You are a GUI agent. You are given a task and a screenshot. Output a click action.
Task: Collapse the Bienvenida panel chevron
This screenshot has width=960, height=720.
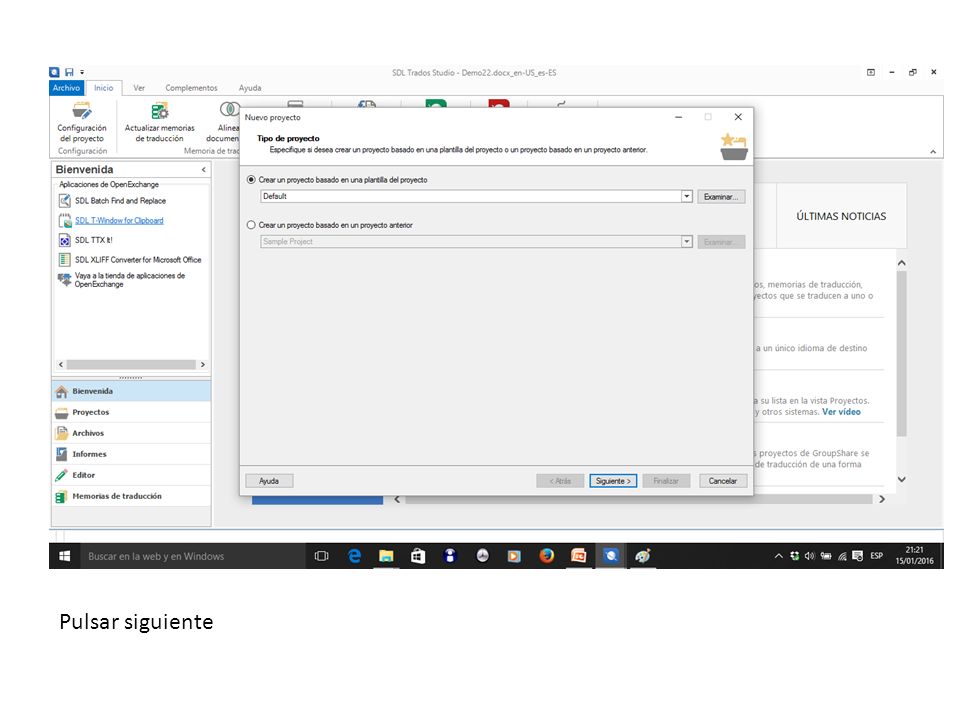pos(203,170)
